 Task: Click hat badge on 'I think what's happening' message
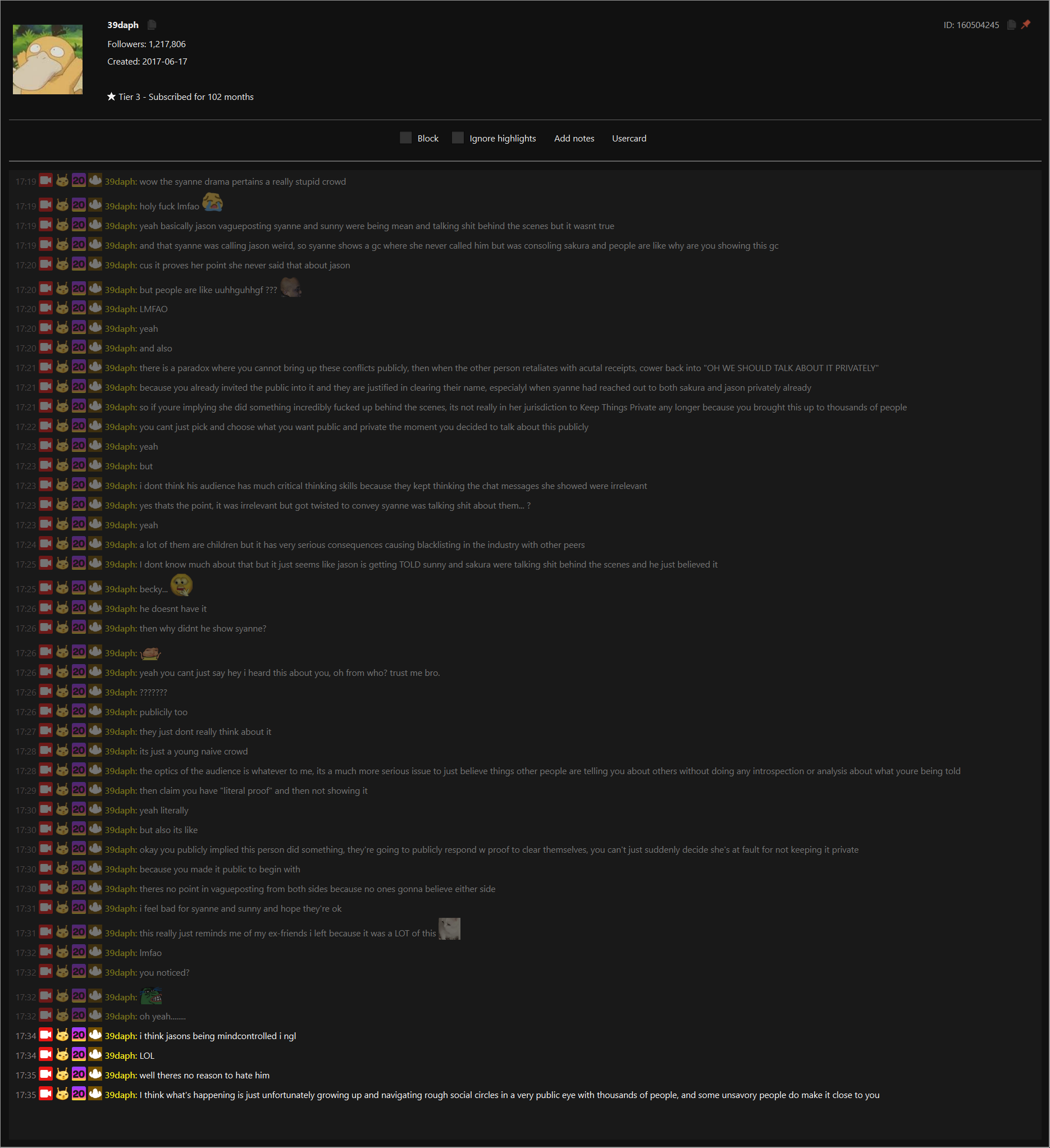[95, 1094]
